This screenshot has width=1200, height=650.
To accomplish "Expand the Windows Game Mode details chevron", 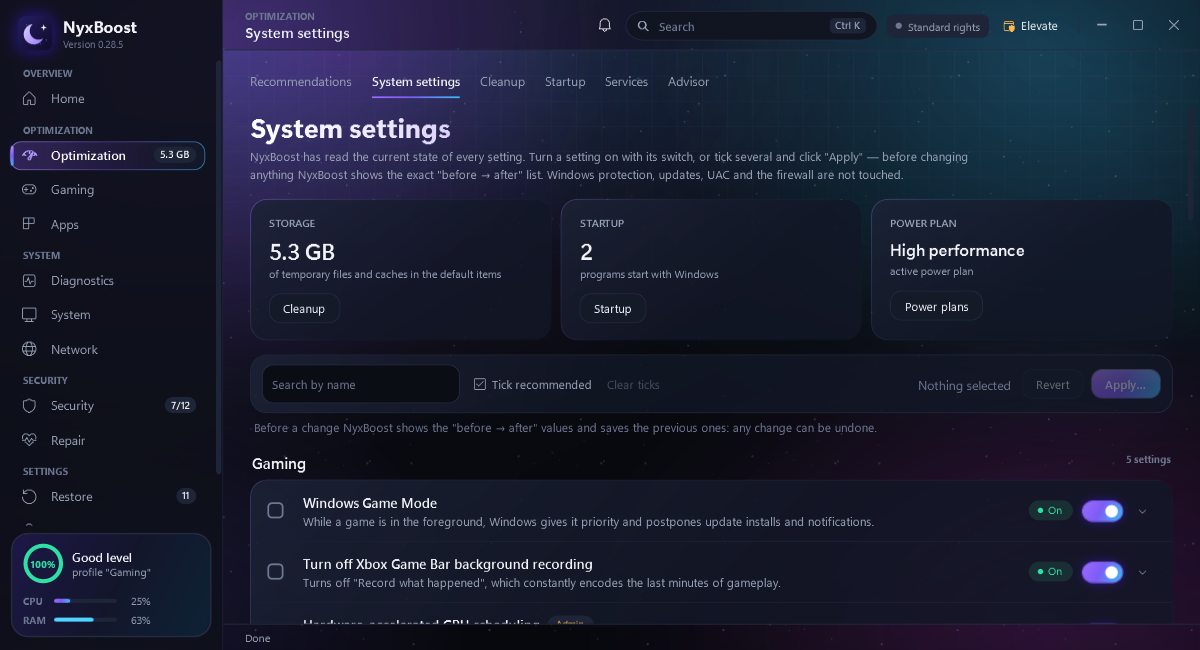I will [x=1143, y=512].
